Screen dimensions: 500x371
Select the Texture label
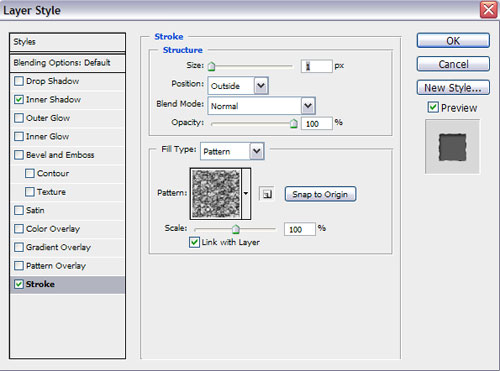point(51,192)
